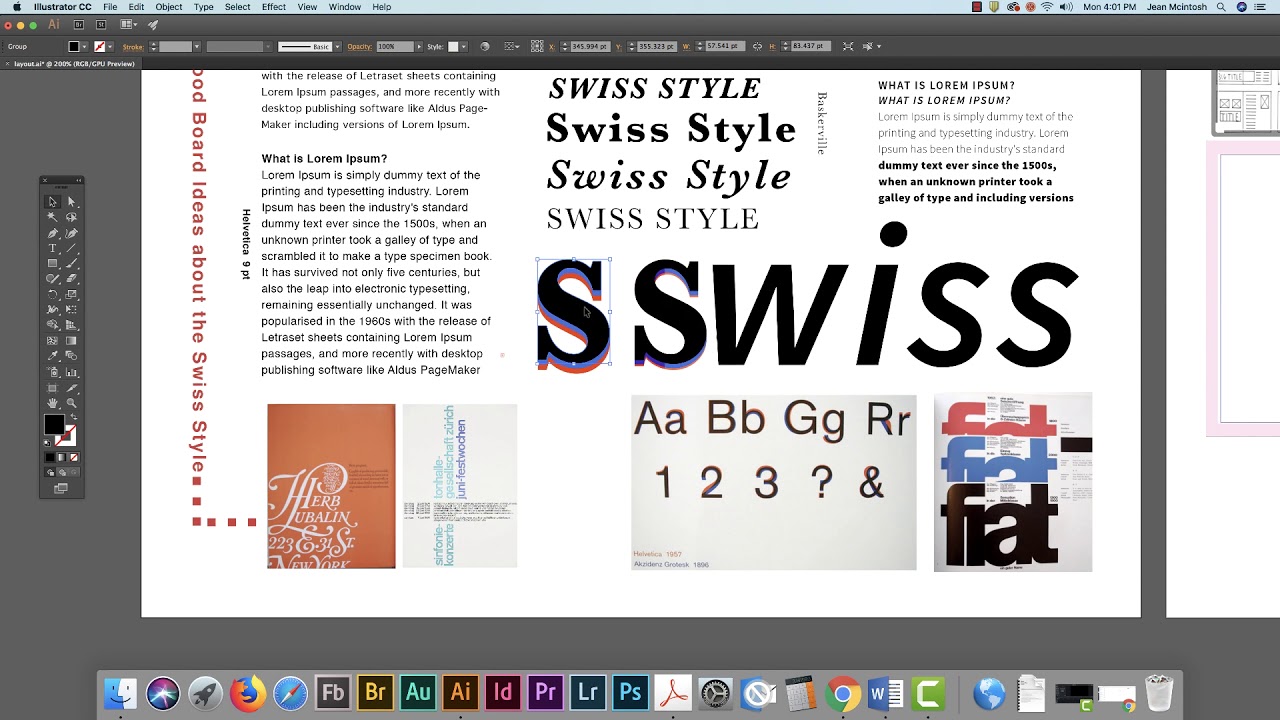This screenshot has height=720, width=1280.
Task: Open the stroke weight dropdown
Action: 197,46
